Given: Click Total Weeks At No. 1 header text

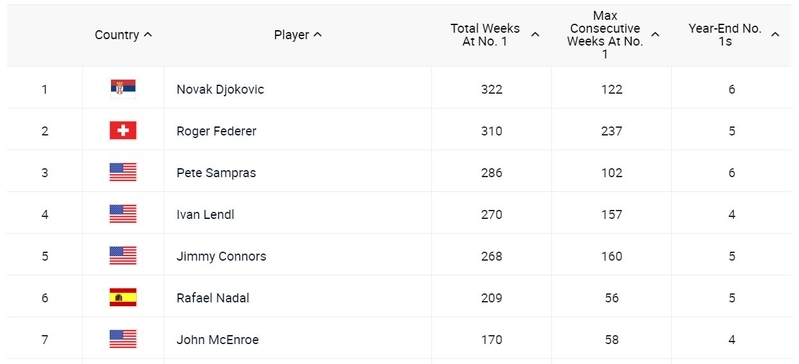Looking at the screenshot, I should coord(485,35).
